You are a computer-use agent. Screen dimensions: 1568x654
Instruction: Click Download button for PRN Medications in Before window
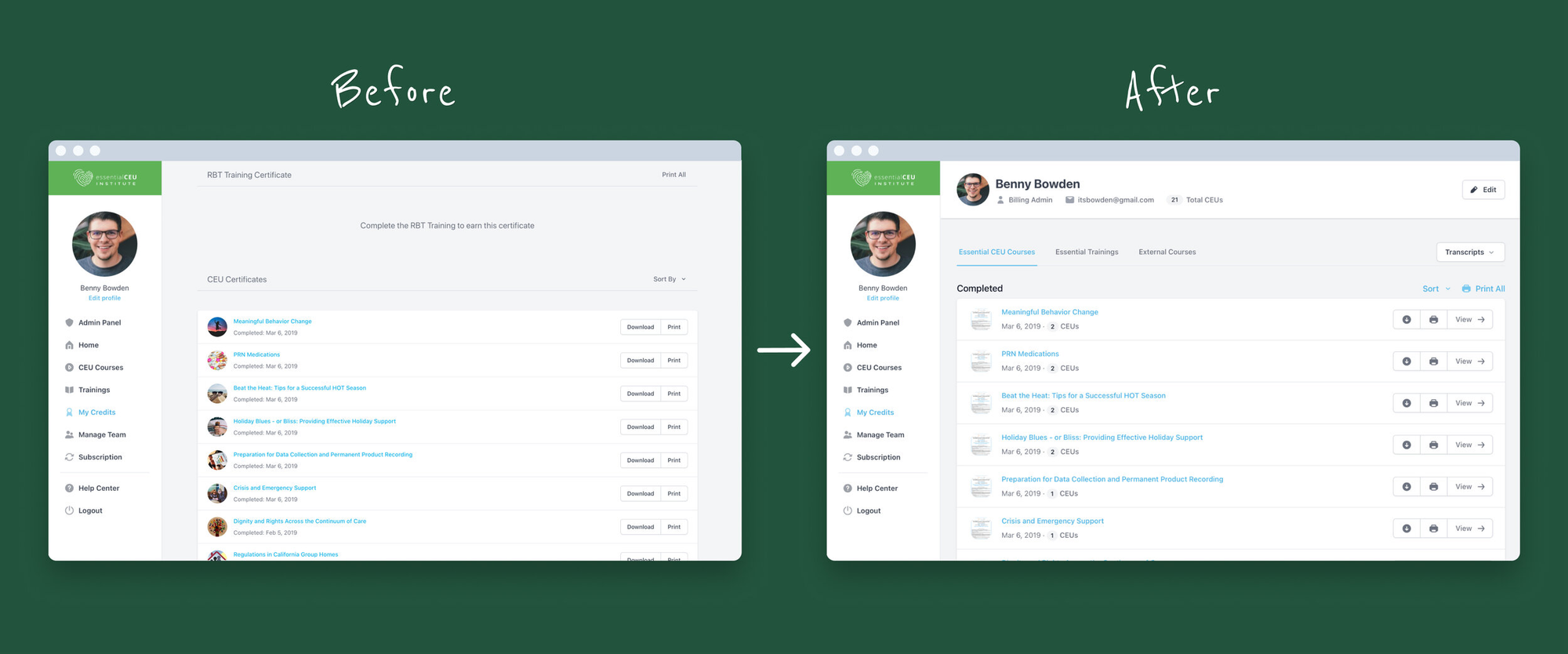click(640, 361)
